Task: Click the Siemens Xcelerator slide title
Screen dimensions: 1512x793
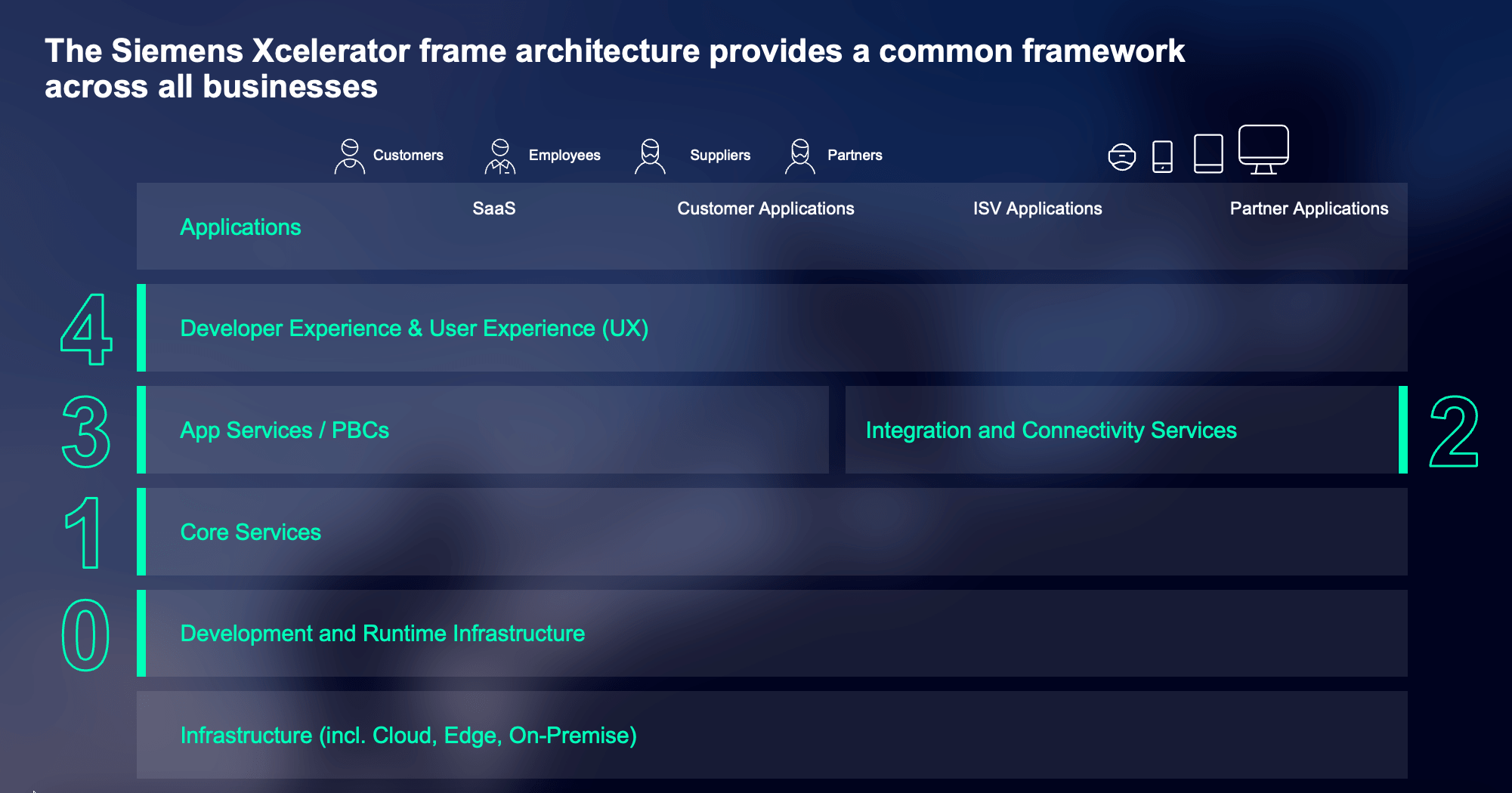Action: [614, 68]
